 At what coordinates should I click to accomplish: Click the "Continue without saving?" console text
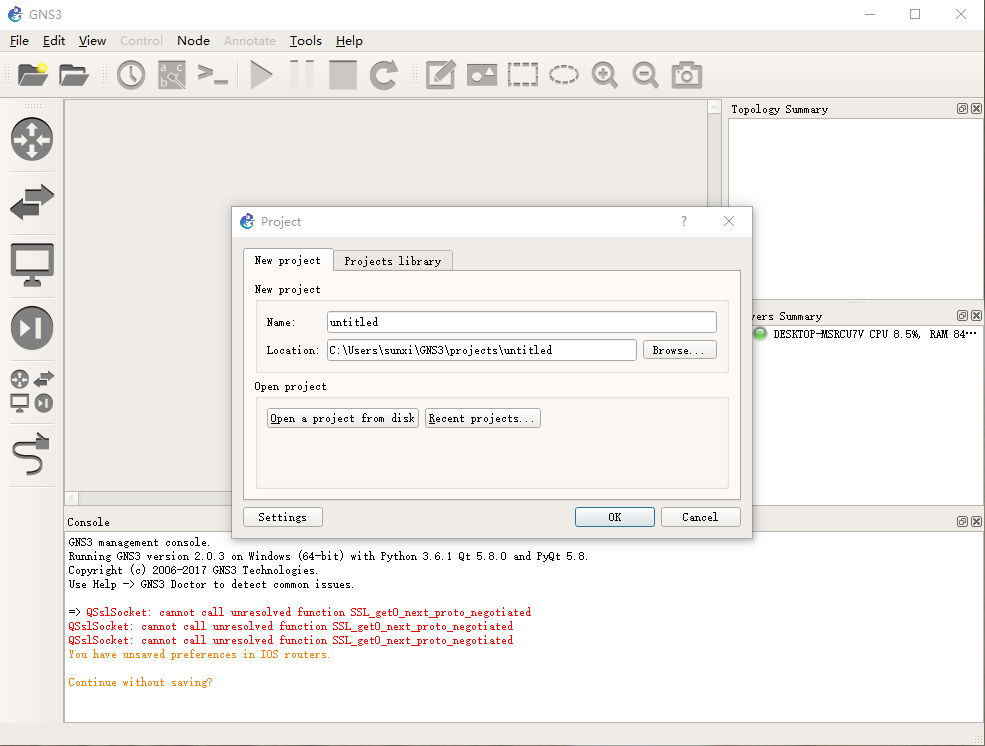pos(141,683)
